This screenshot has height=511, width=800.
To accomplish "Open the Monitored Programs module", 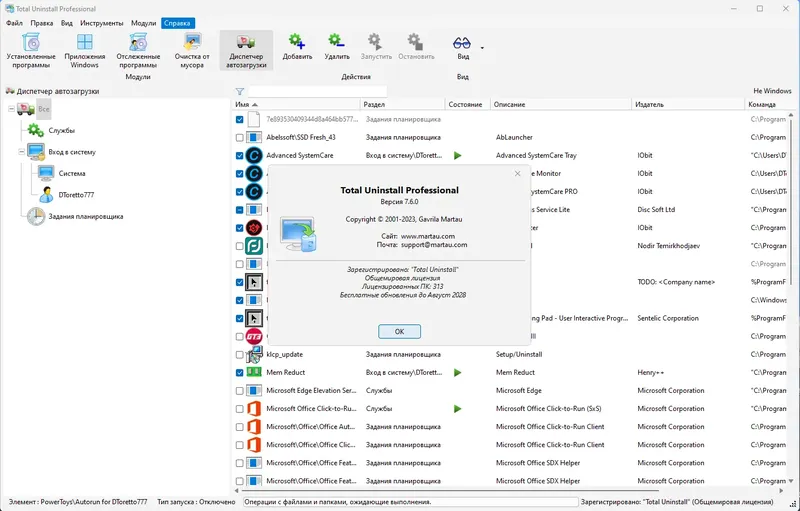I will [x=138, y=50].
